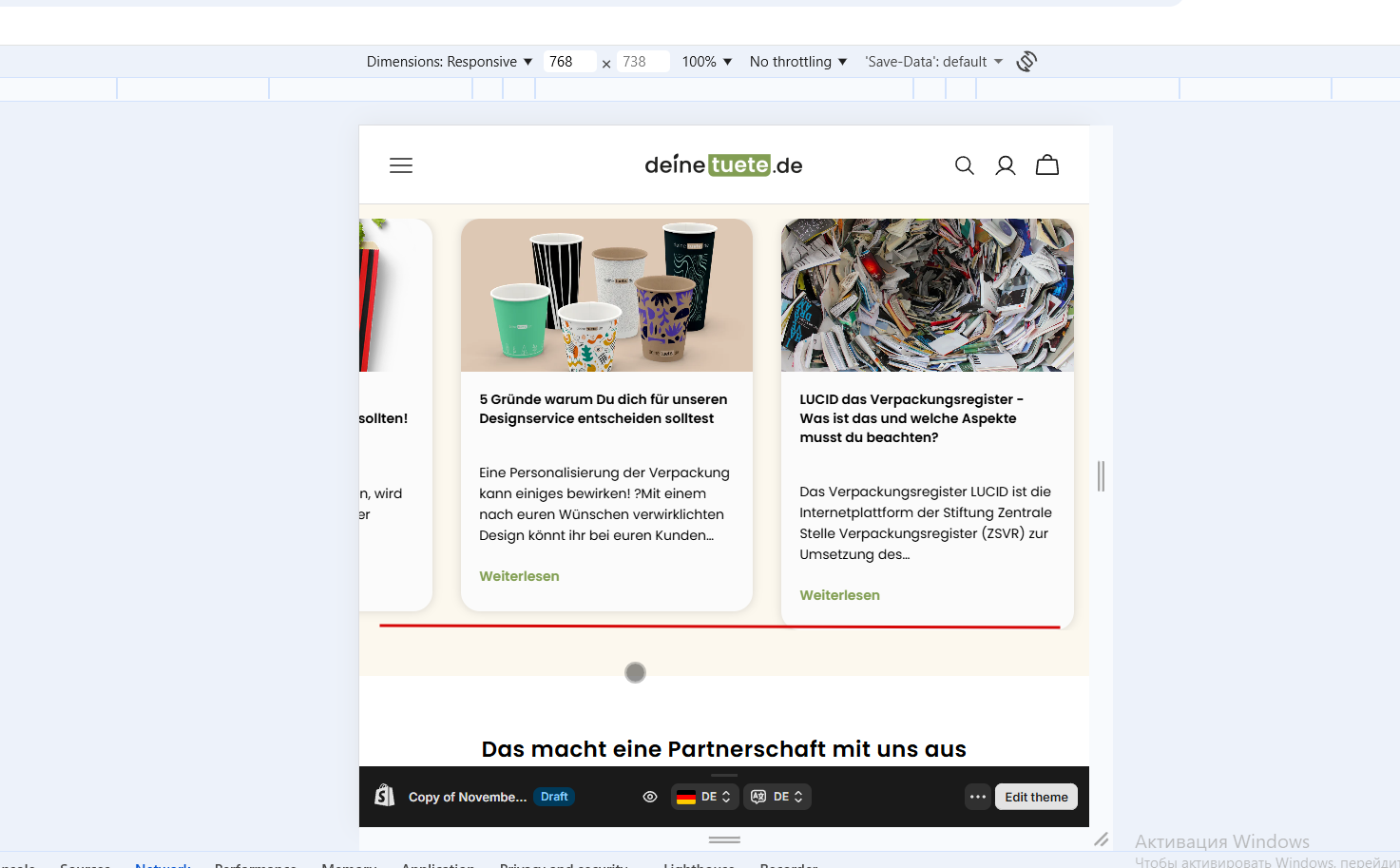Click the corner diagonal viewport resize handle
Screen dimensions: 1400x868
(1102, 839)
